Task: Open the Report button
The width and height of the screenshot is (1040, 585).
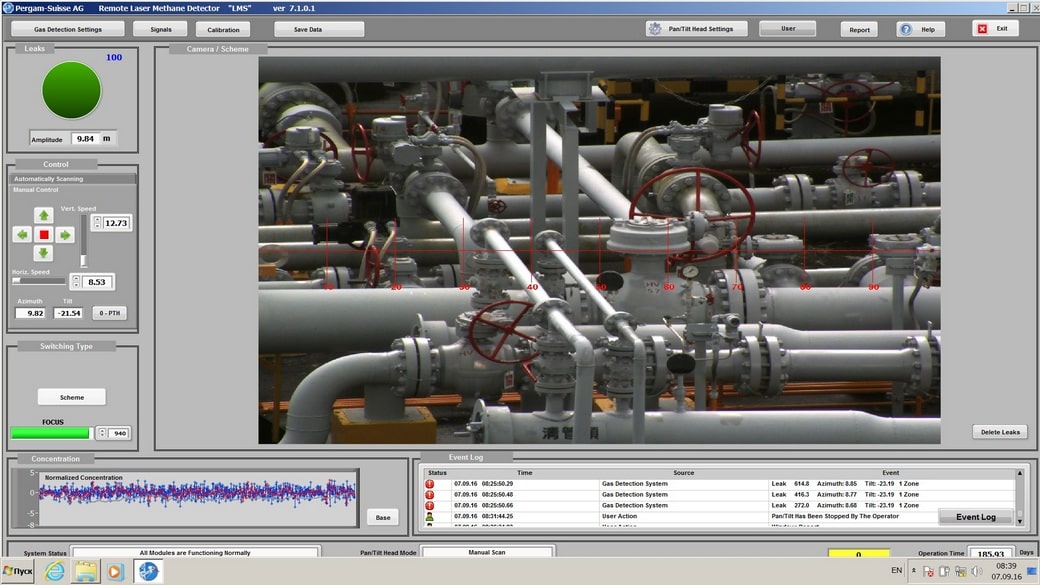Action: pos(860,30)
